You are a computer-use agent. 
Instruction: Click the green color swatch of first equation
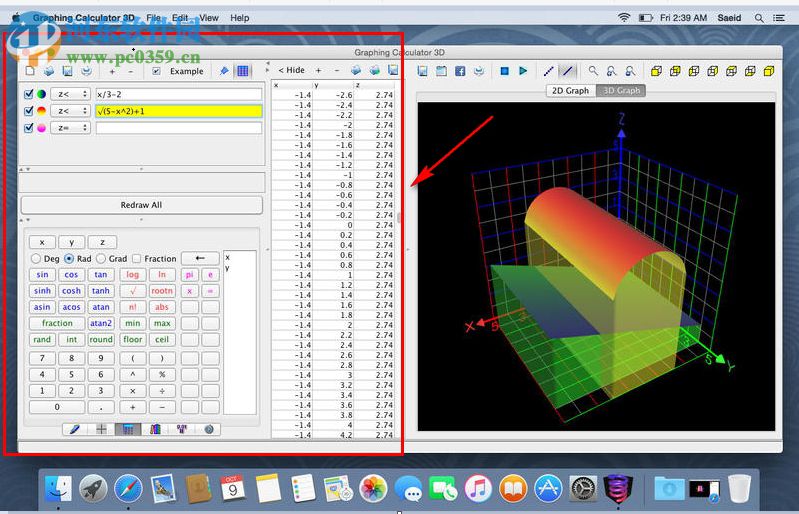(x=41, y=94)
